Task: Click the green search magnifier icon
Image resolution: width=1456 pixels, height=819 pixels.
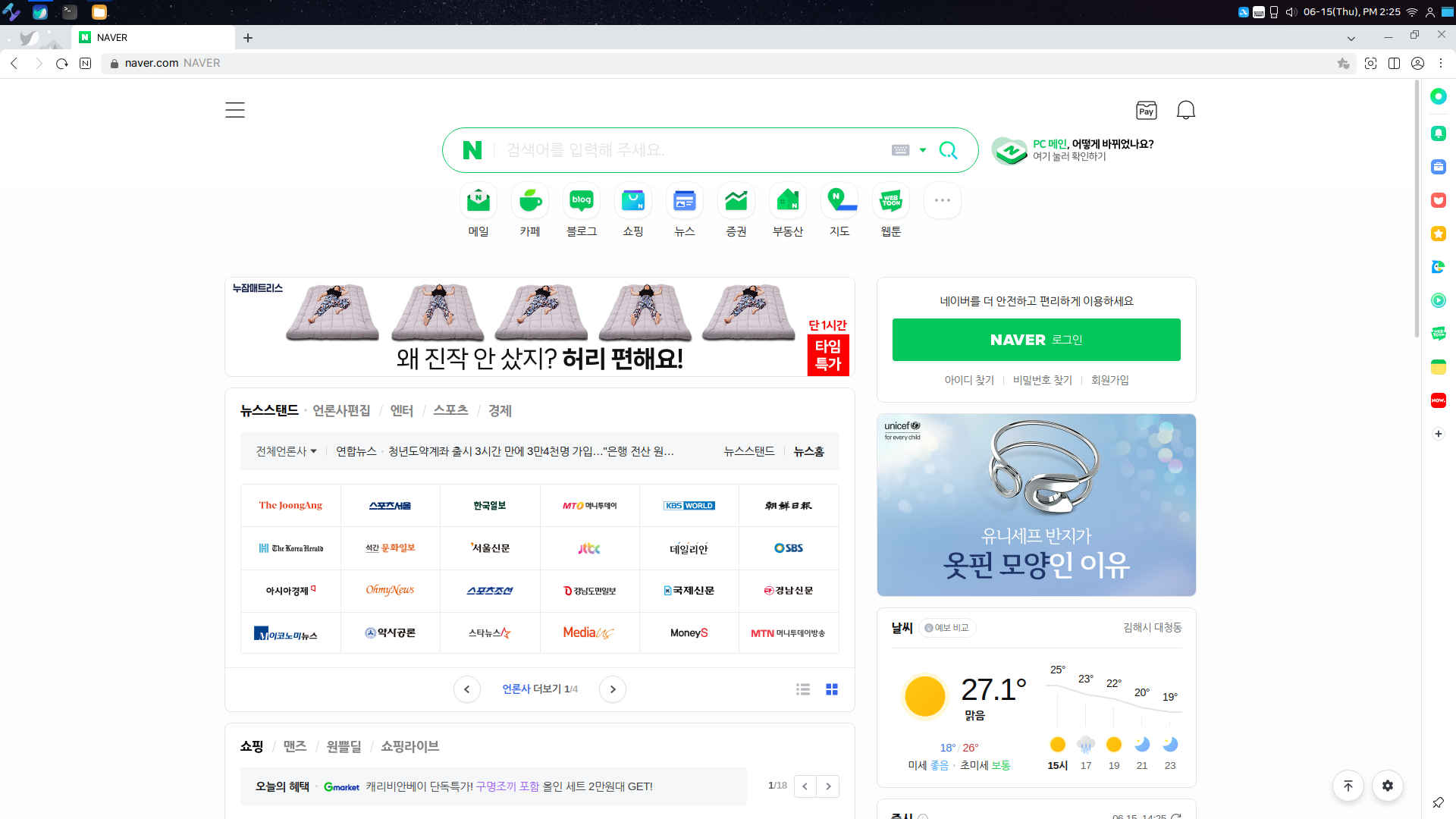Action: tap(948, 150)
